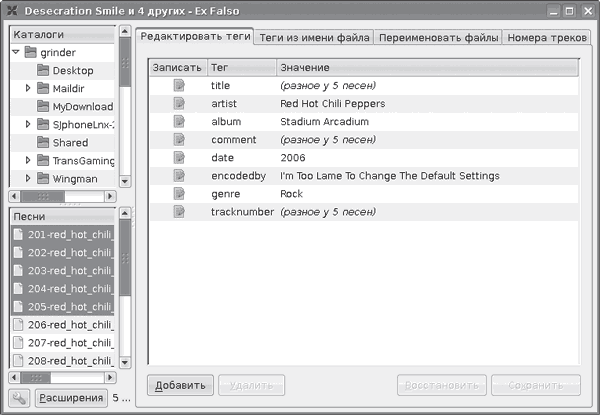Expand the Maildir folder

(28, 89)
